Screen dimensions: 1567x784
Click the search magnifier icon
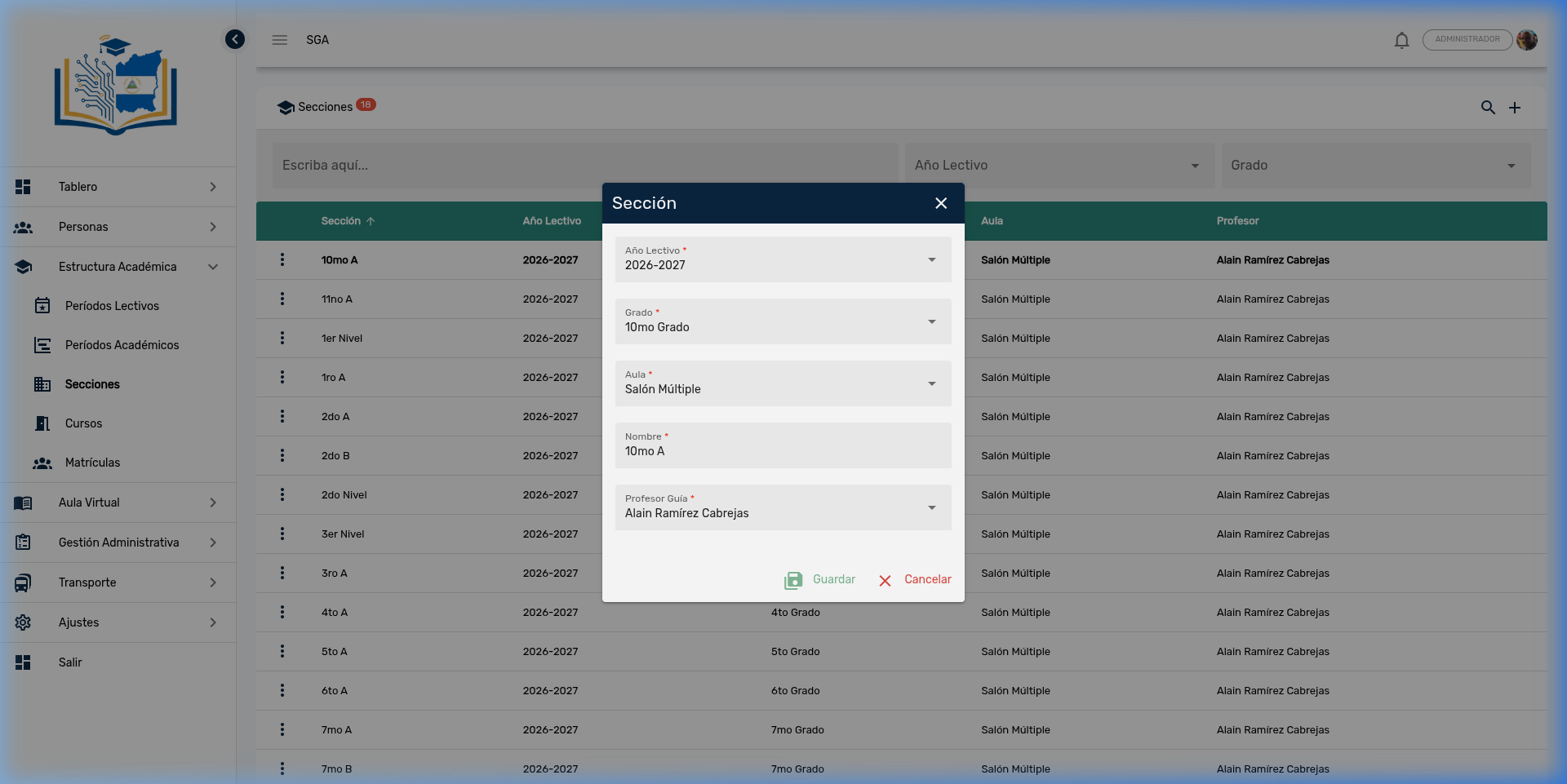[1488, 108]
